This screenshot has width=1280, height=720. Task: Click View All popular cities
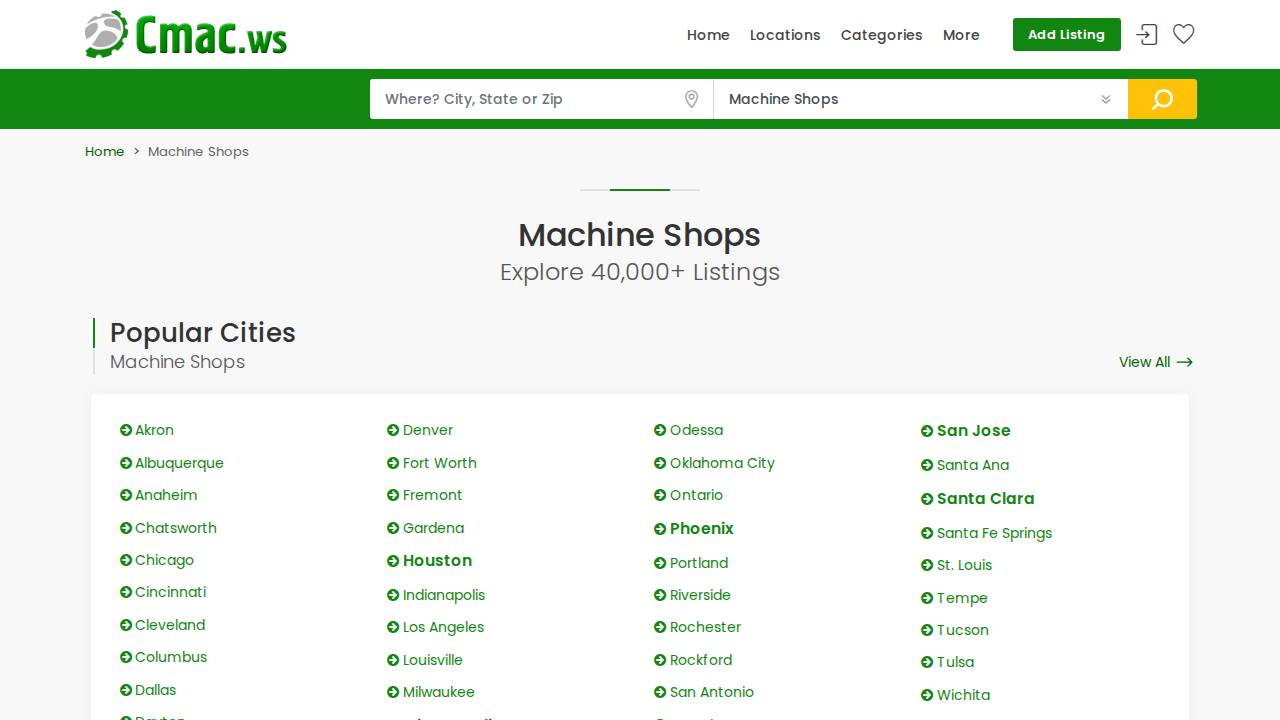pyautogui.click(x=1144, y=362)
